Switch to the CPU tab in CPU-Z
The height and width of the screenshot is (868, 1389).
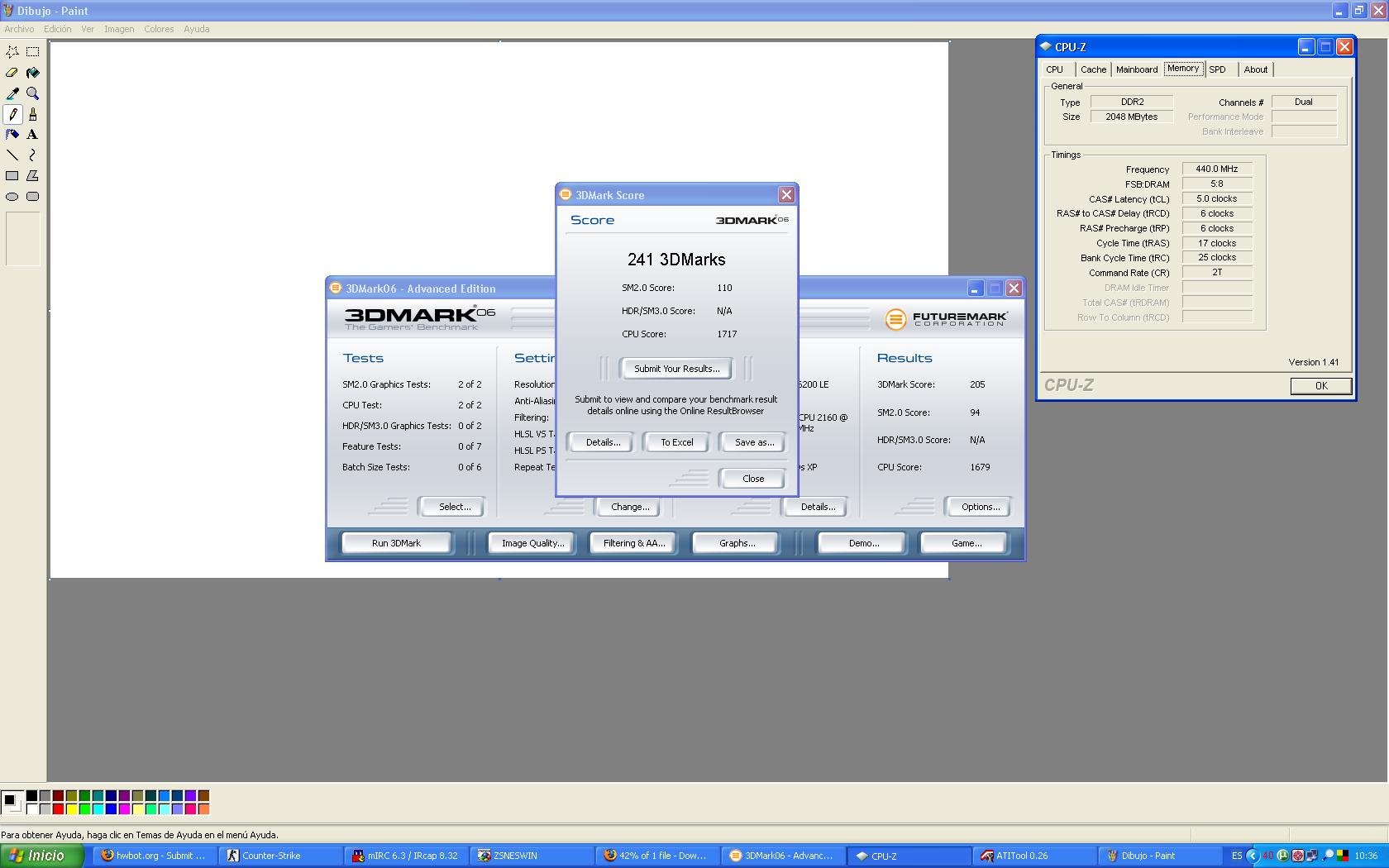[1055, 69]
